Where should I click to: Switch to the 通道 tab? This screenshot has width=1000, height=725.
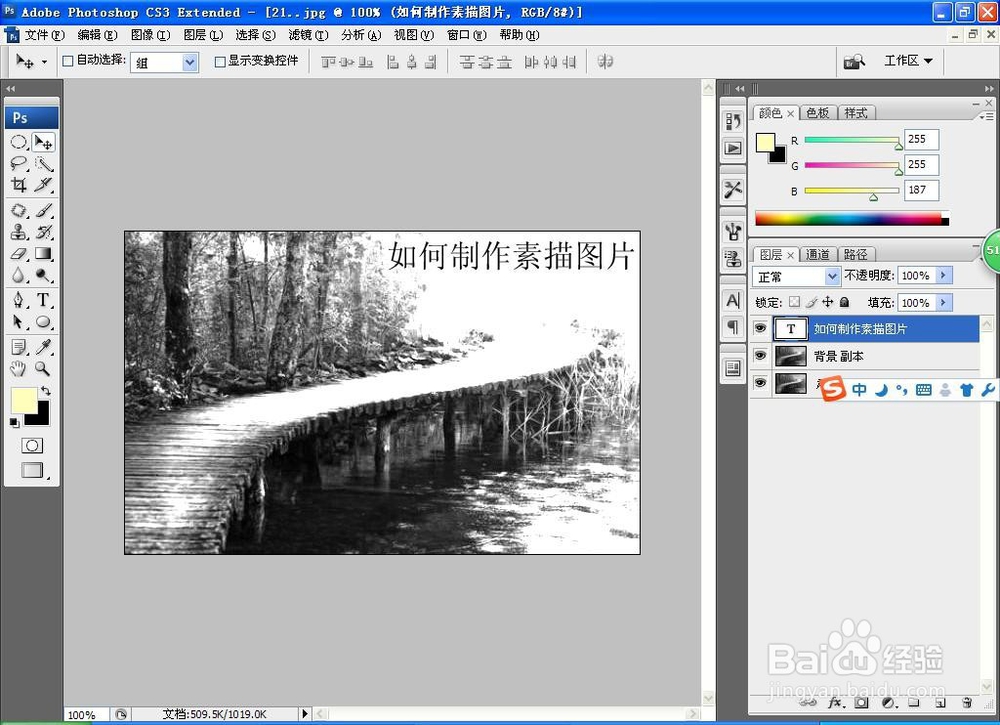(818, 254)
